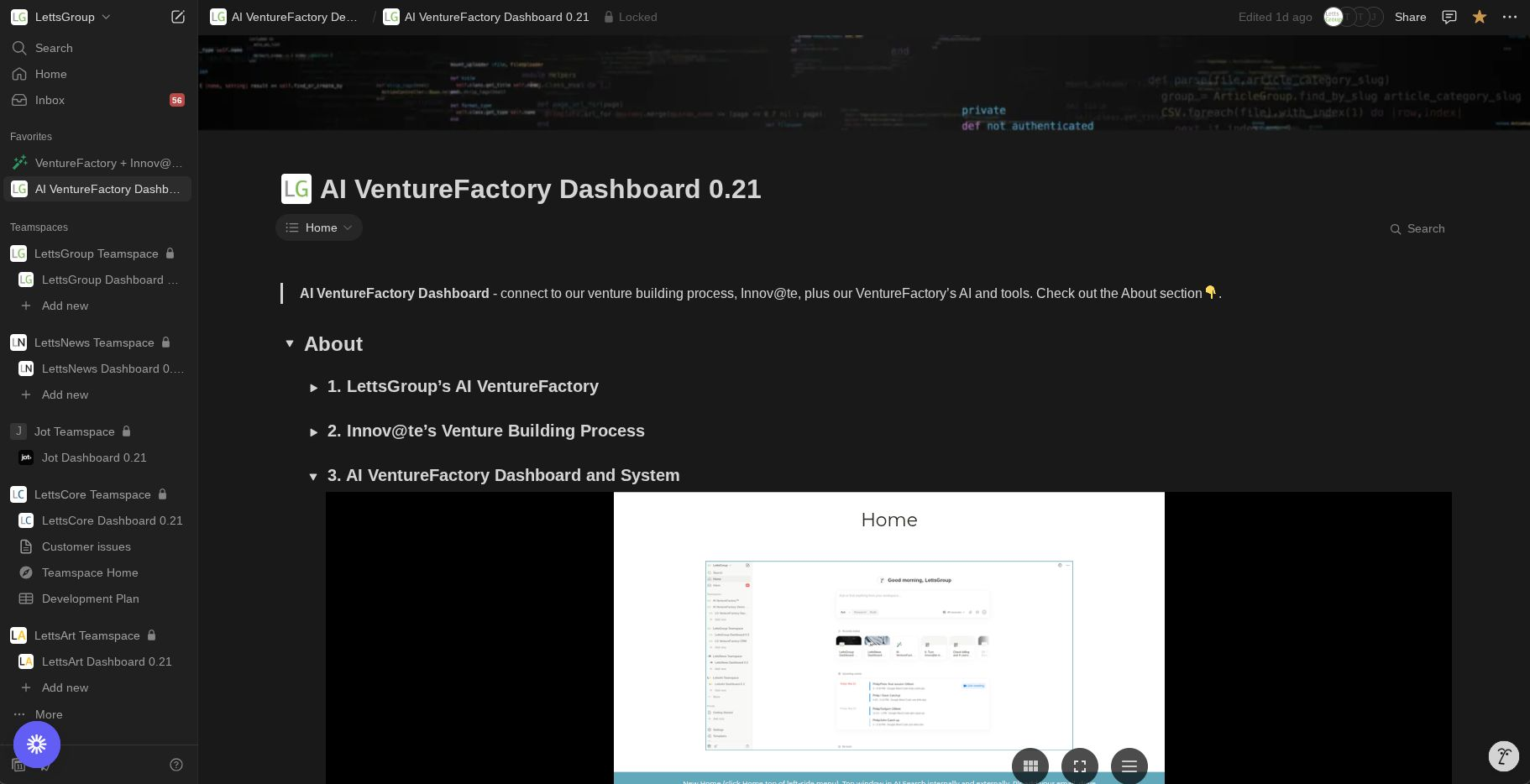
Task: Create a new page with compose icon
Action: (x=178, y=17)
